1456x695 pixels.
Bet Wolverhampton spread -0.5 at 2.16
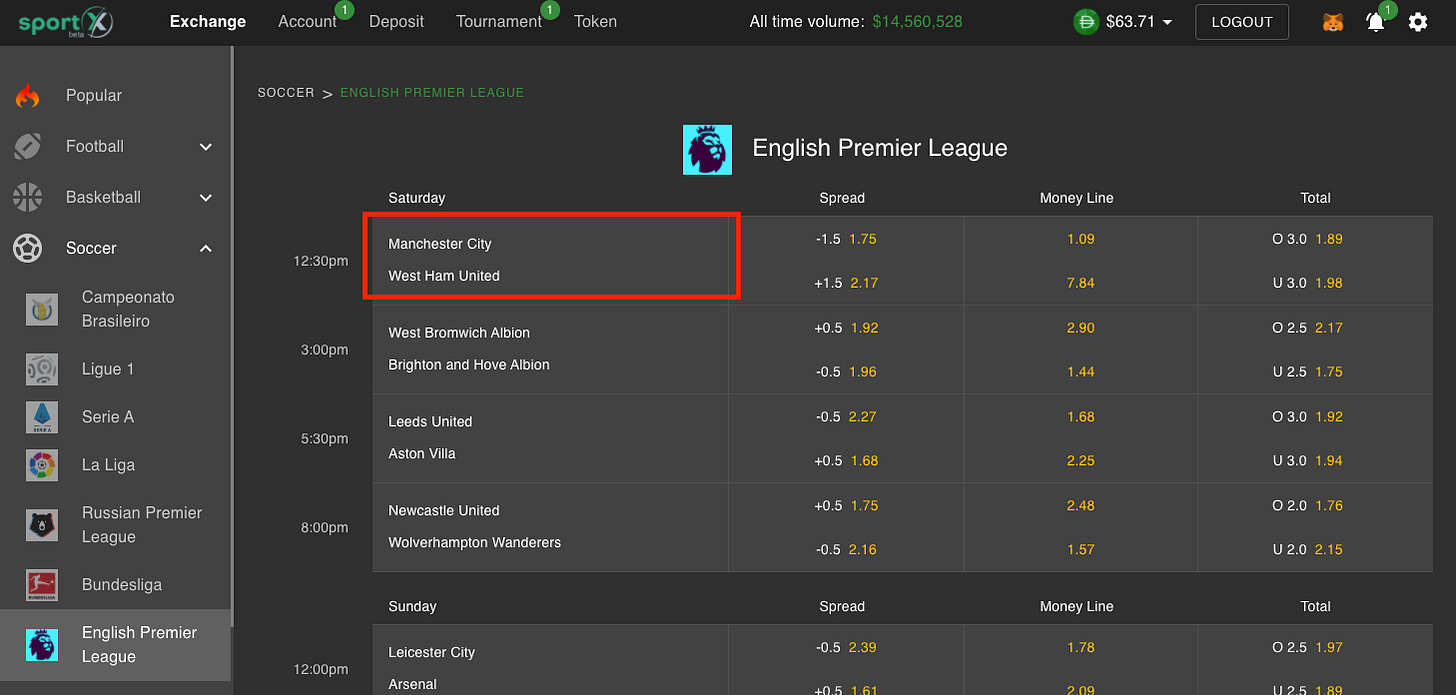point(846,550)
